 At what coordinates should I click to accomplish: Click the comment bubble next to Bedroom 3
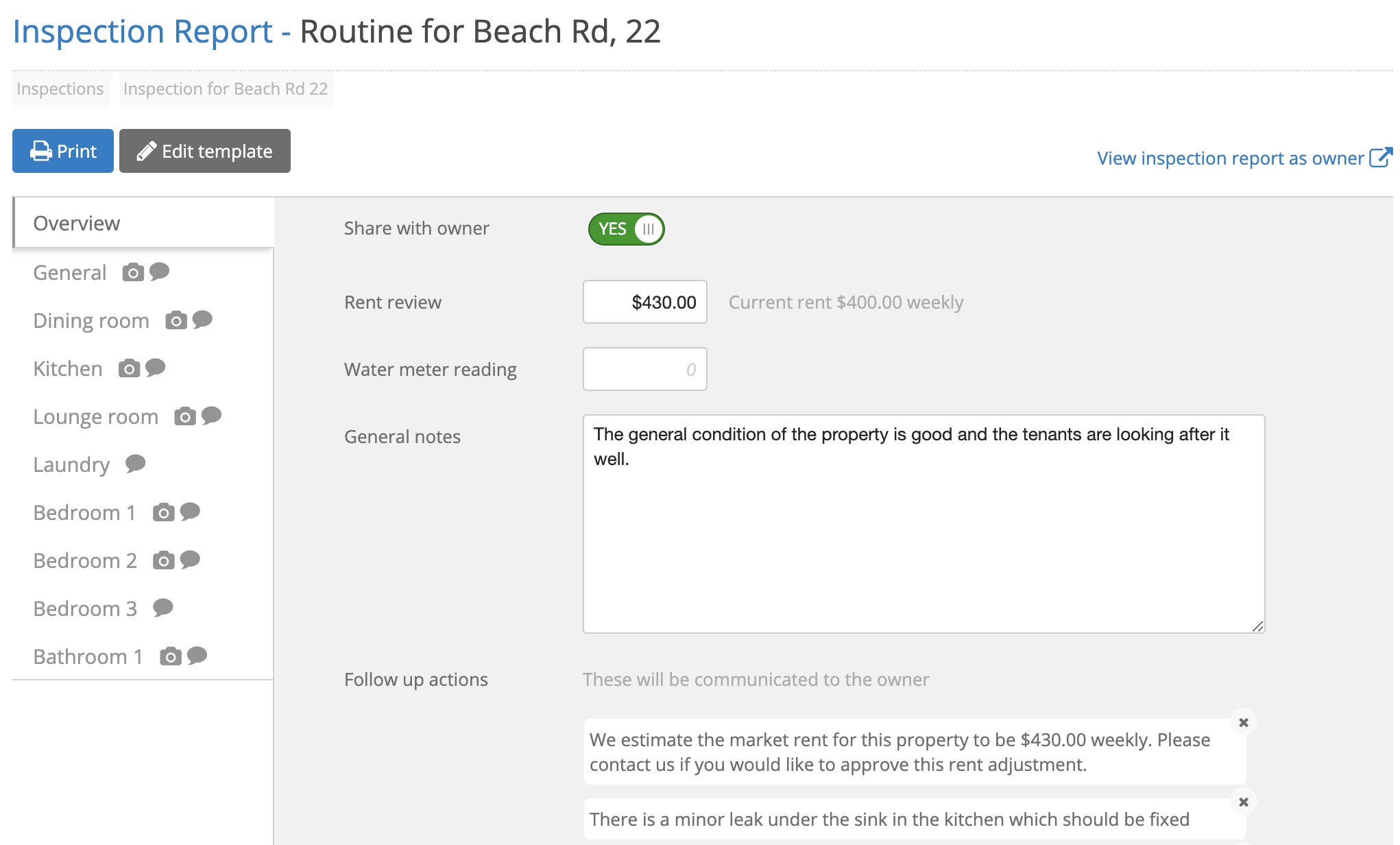pos(163,608)
